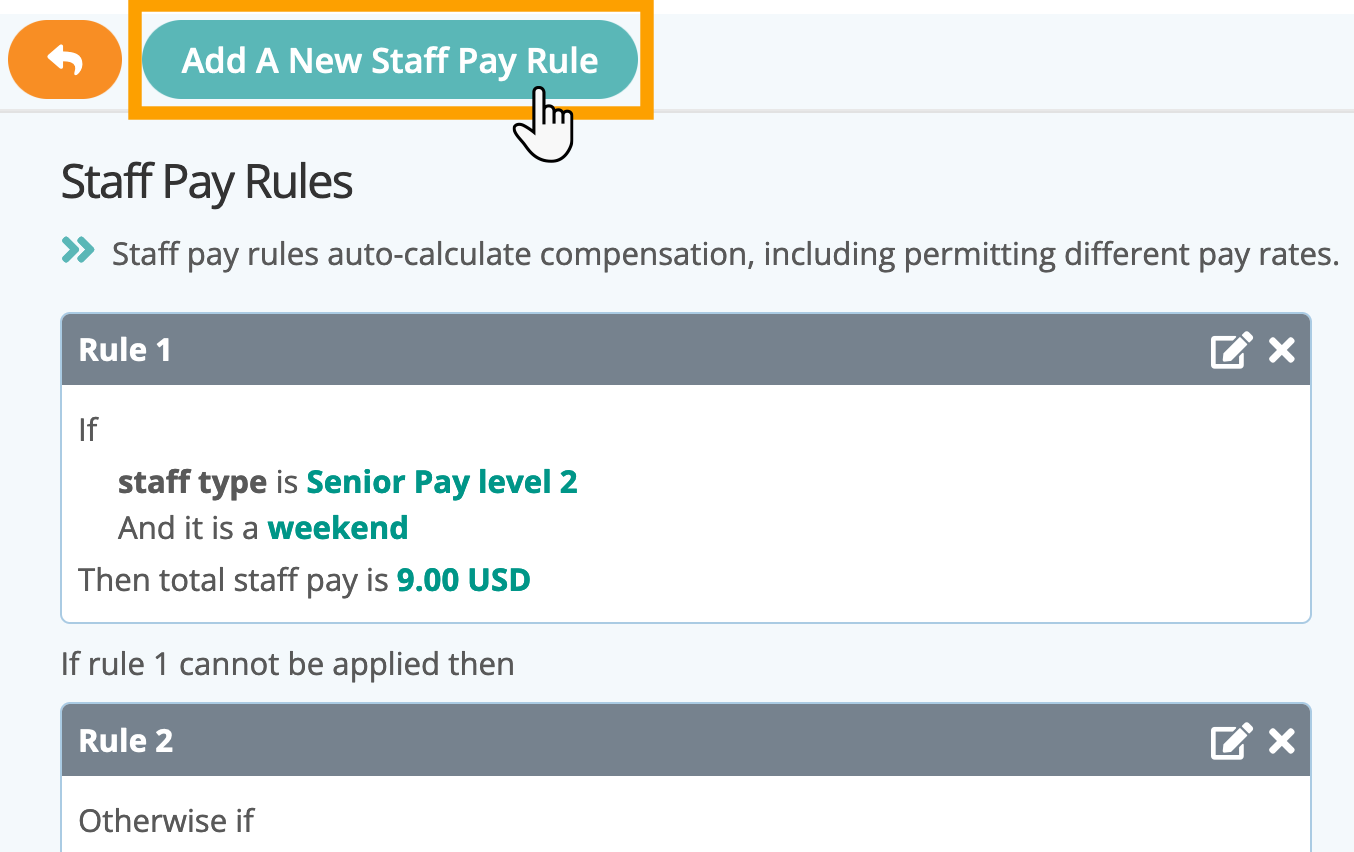Click the Senior Pay level 2 value

[x=442, y=482]
